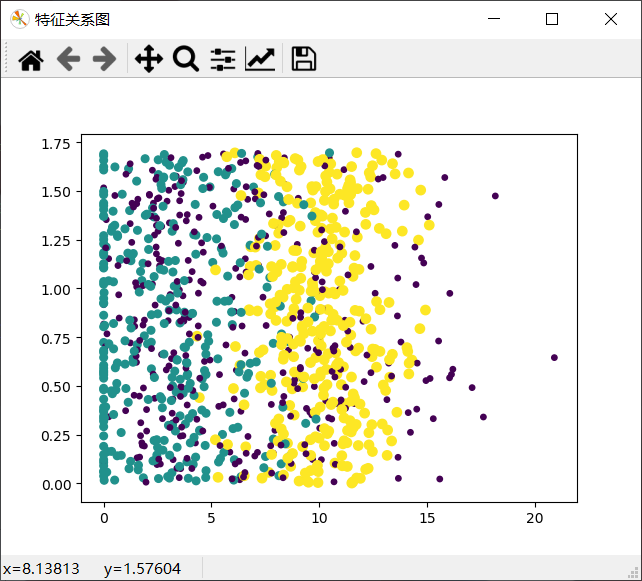
Task: Save the figure with floppy disk icon
Action: (303, 59)
